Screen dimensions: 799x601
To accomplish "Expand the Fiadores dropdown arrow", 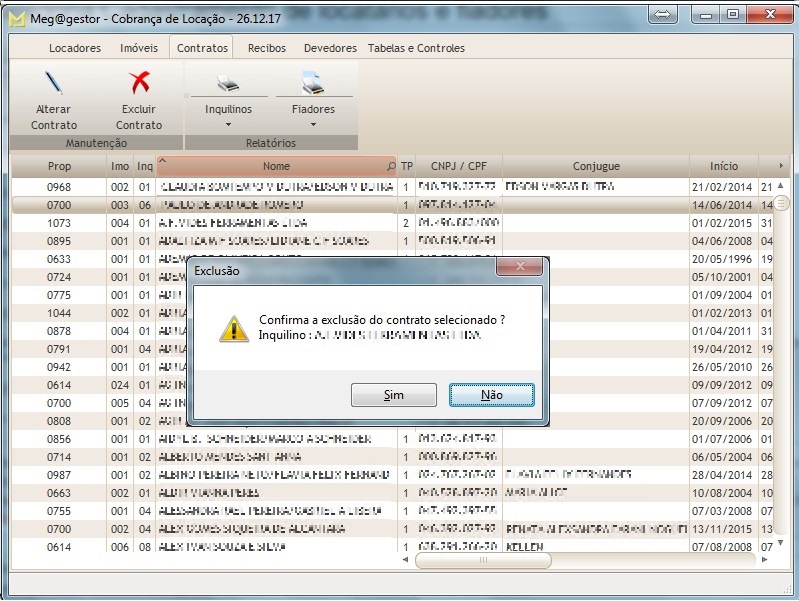I will (313, 124).
